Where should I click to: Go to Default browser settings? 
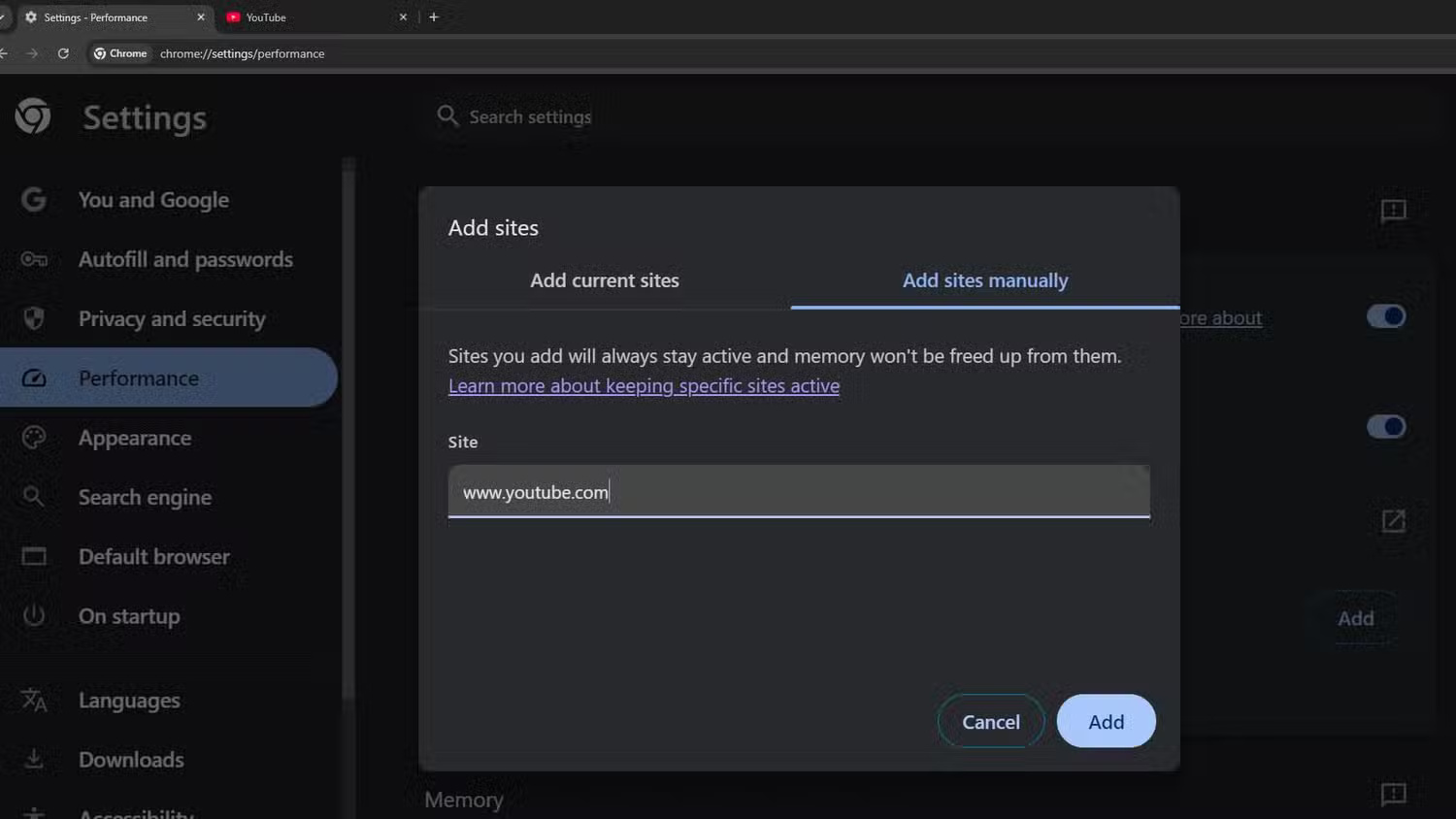(x=154, y=556)
